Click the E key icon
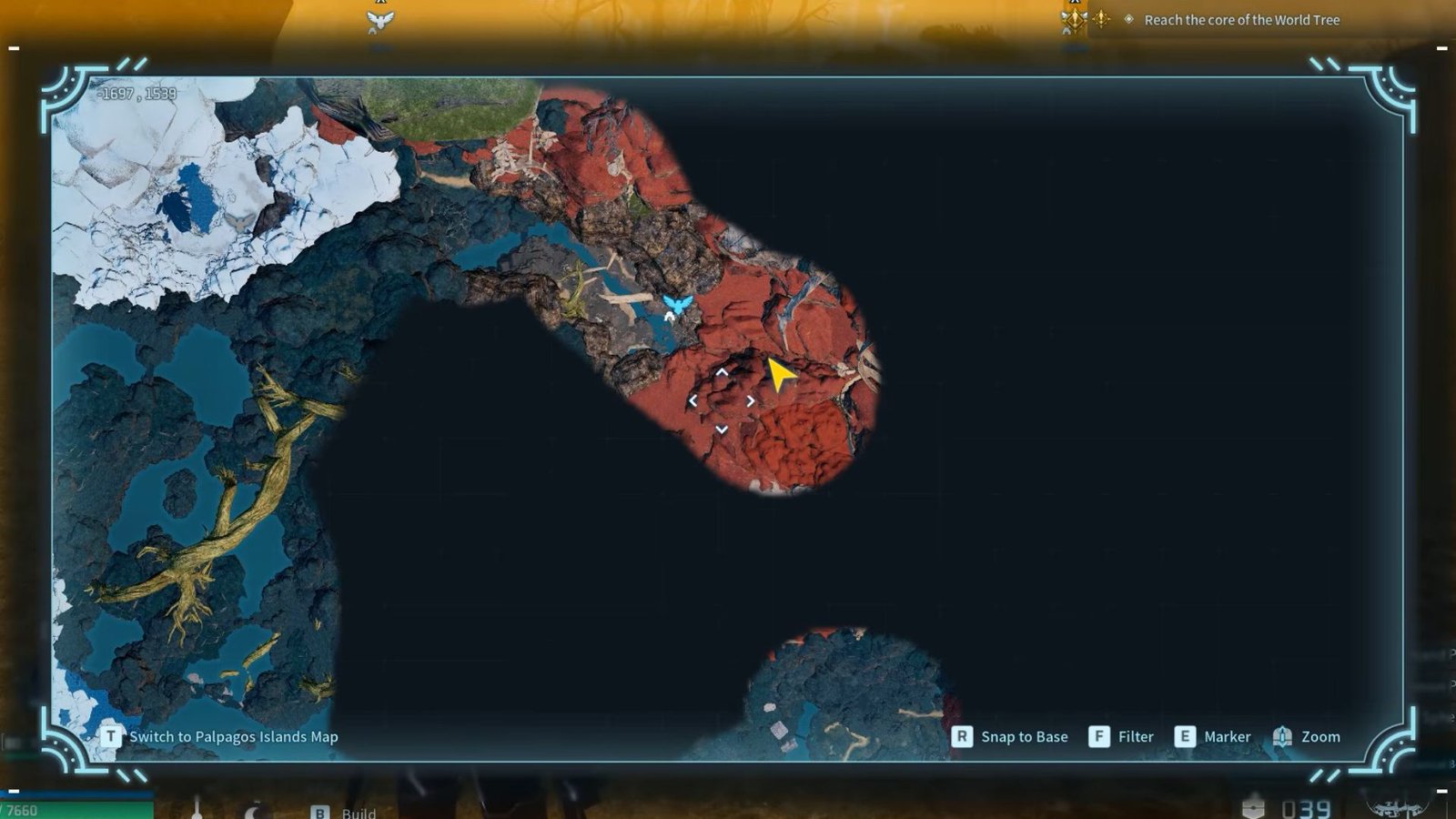Image resolution: width=1456 pixels, height=819 pixels. [1185, 736]
